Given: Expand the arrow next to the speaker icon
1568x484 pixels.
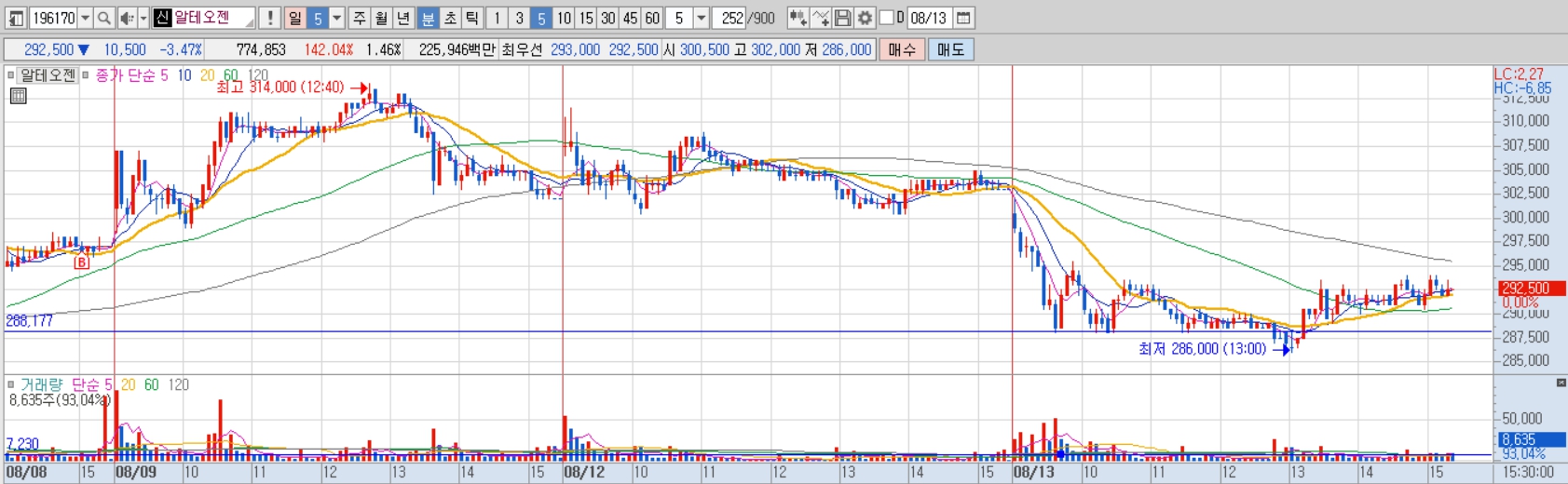Looking at the screenshot, I should pyautogui.click(x=143, y=18).
